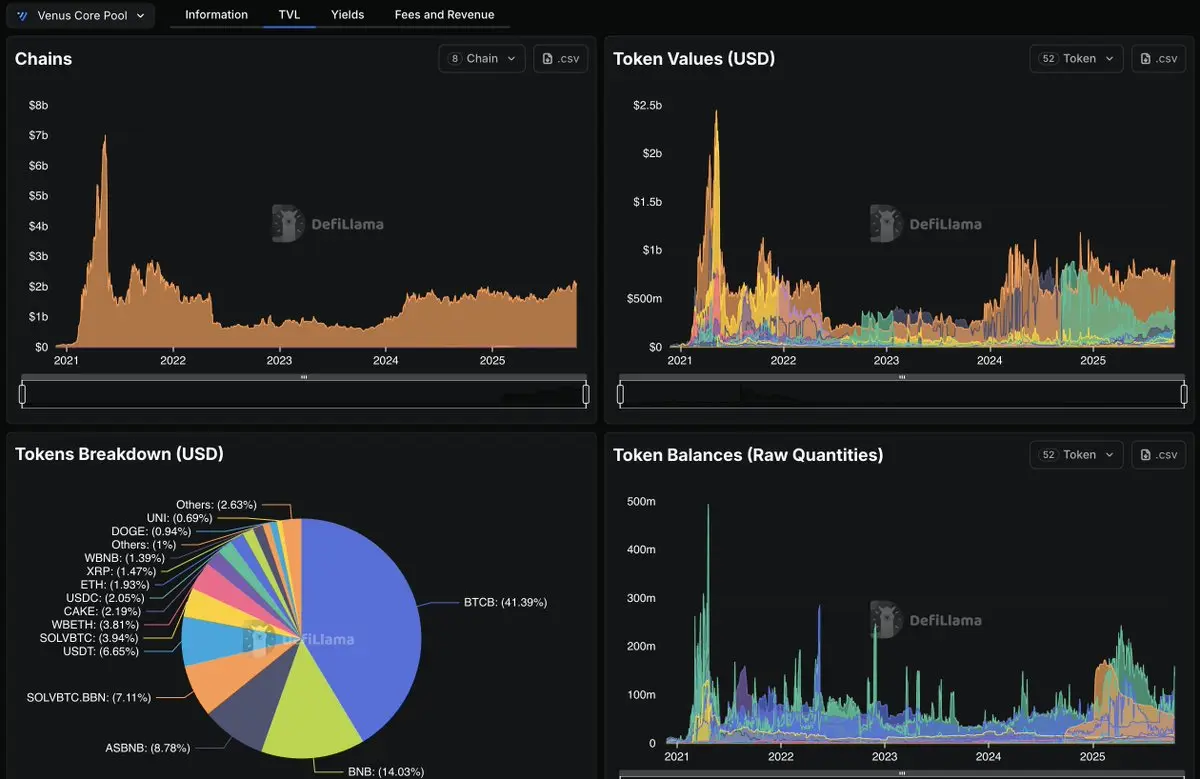
Task: Open the 52 Token dropdown in Token Balances
Action: [1076, 455]
